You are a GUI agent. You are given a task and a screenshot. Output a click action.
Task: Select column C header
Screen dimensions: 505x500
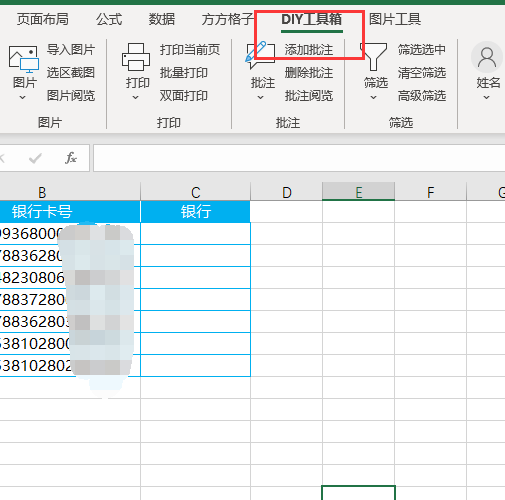point(196,192)
